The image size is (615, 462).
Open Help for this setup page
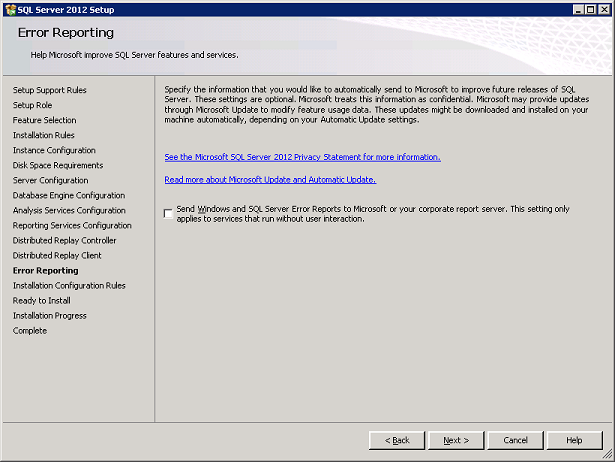(575, 440)
